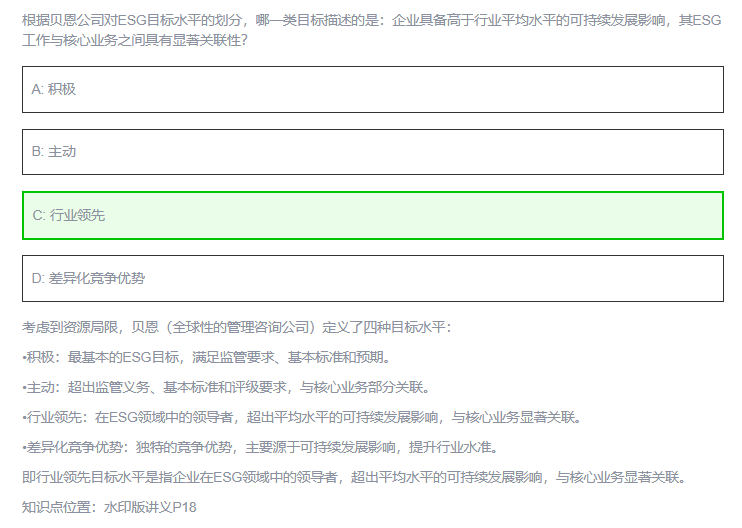Select answer option B: 主动

coord(373,152)
